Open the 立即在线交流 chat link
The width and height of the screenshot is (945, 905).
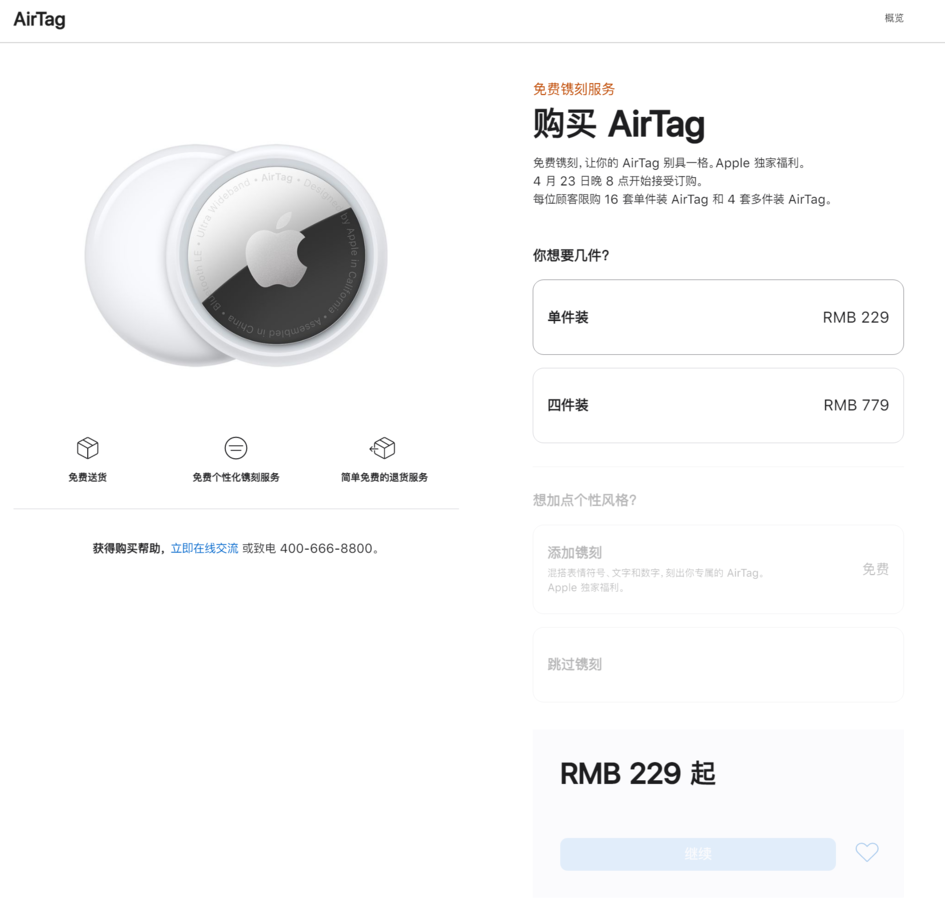(204, 548)
